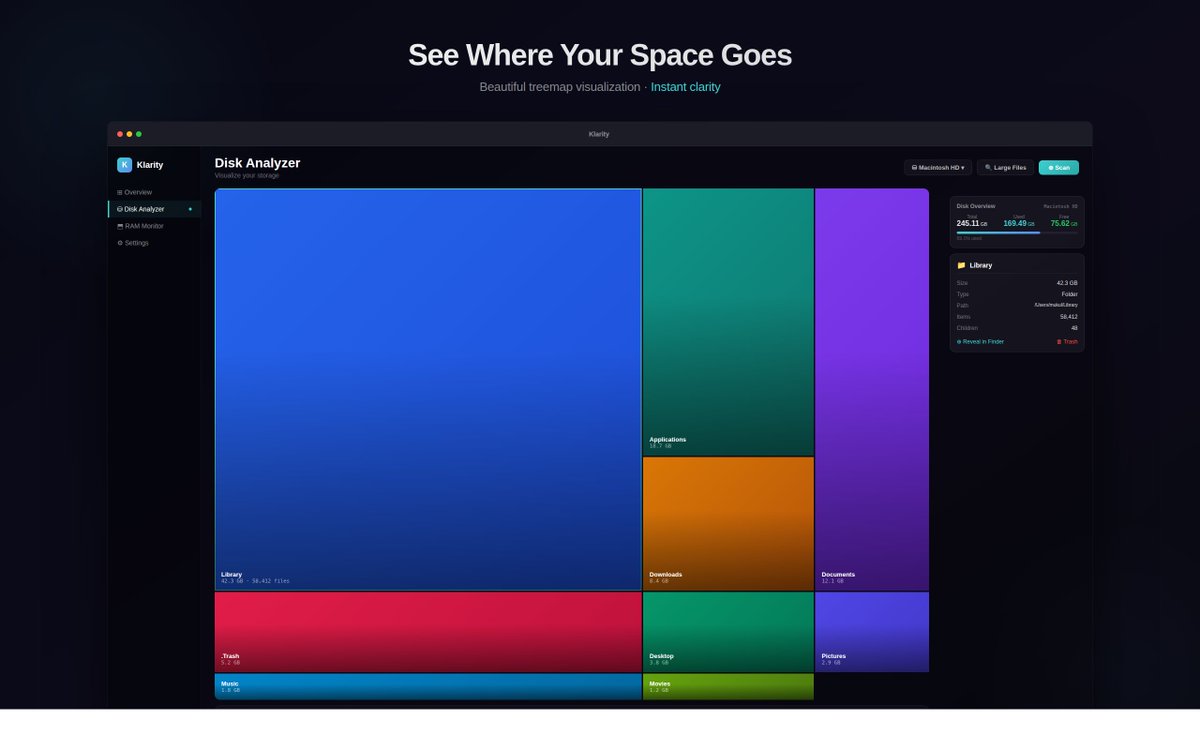Image resolution: width=1200 pixels, height=750 pixels.
Task: Click the free value 75.62 GB
Action: [x=1064, y=224]
